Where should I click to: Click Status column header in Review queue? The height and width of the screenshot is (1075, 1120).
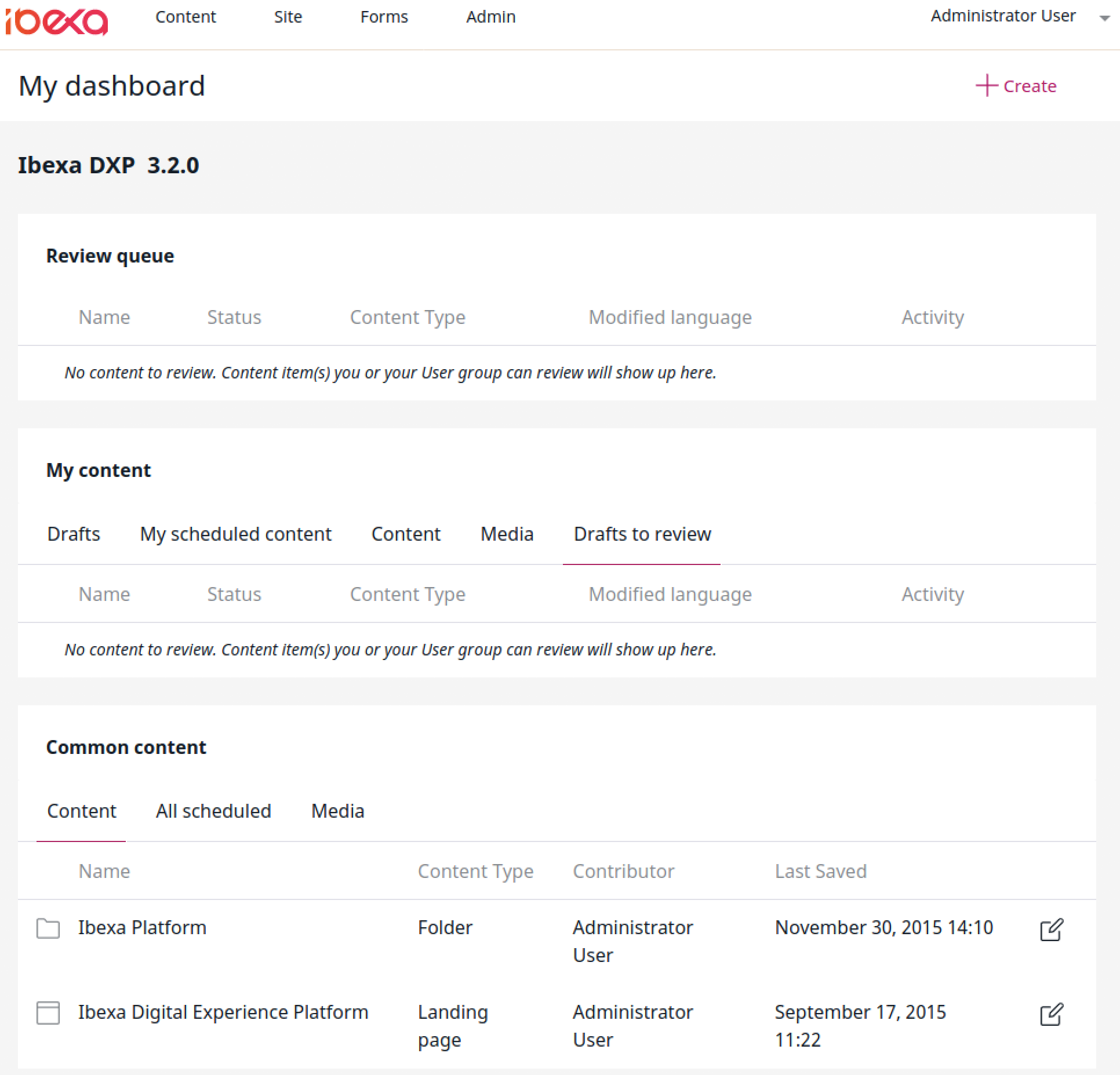pos(234,318)
